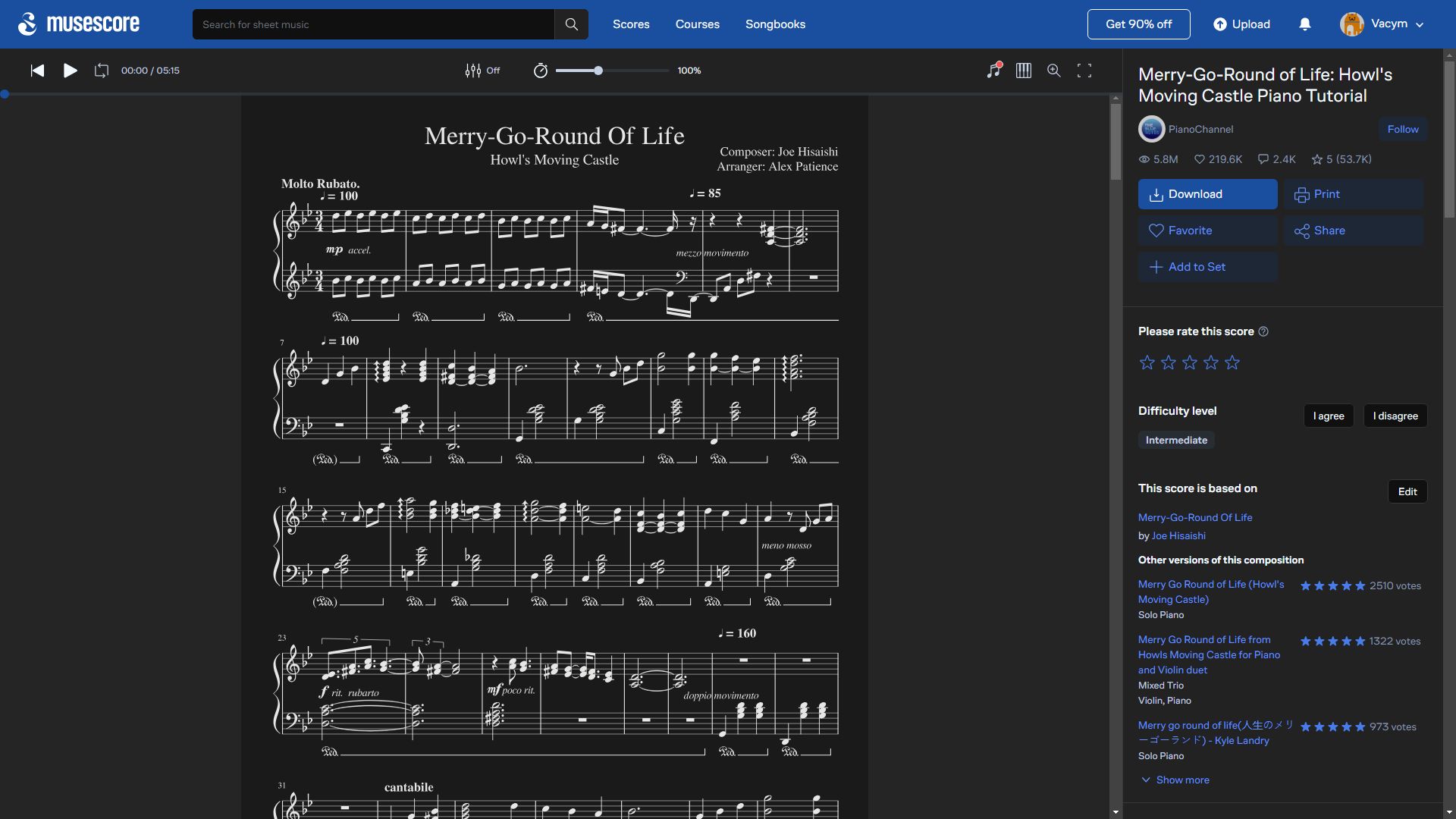1456x819 pixels.
Task: Open the Scores menu
Action: pyautogui.click(x=631, y=24)
